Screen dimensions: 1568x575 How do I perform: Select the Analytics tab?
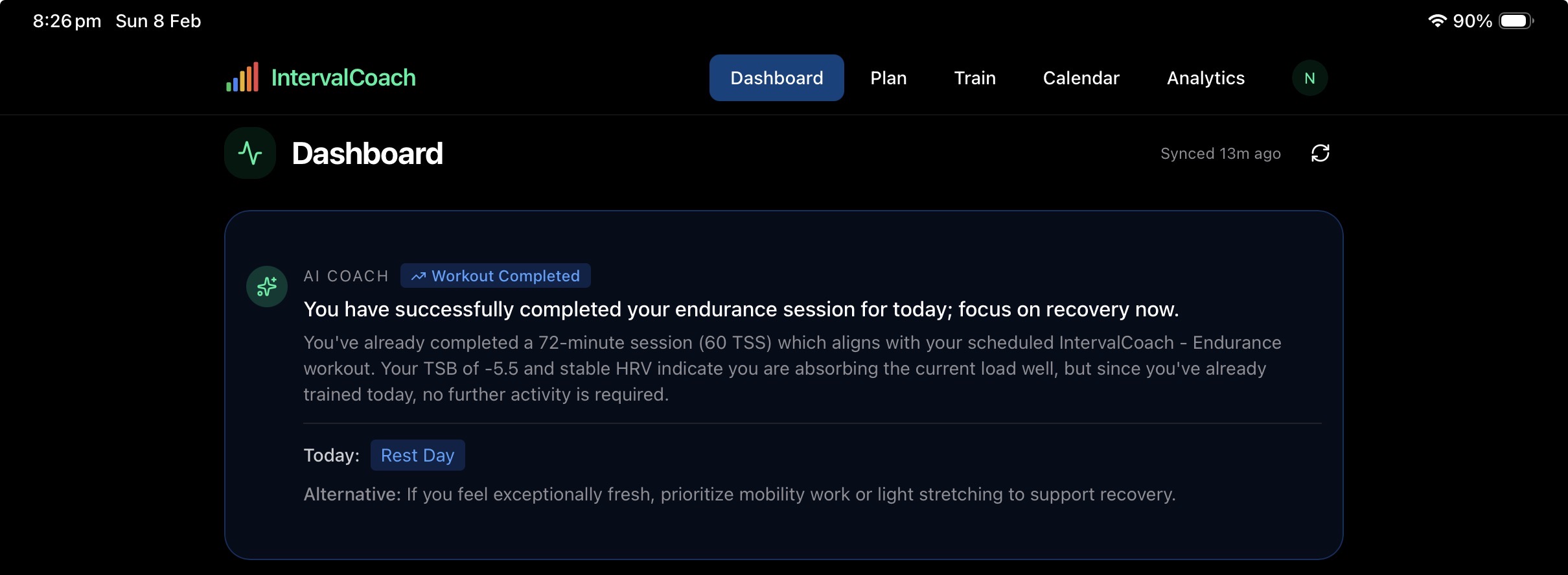coord(1205,78)
